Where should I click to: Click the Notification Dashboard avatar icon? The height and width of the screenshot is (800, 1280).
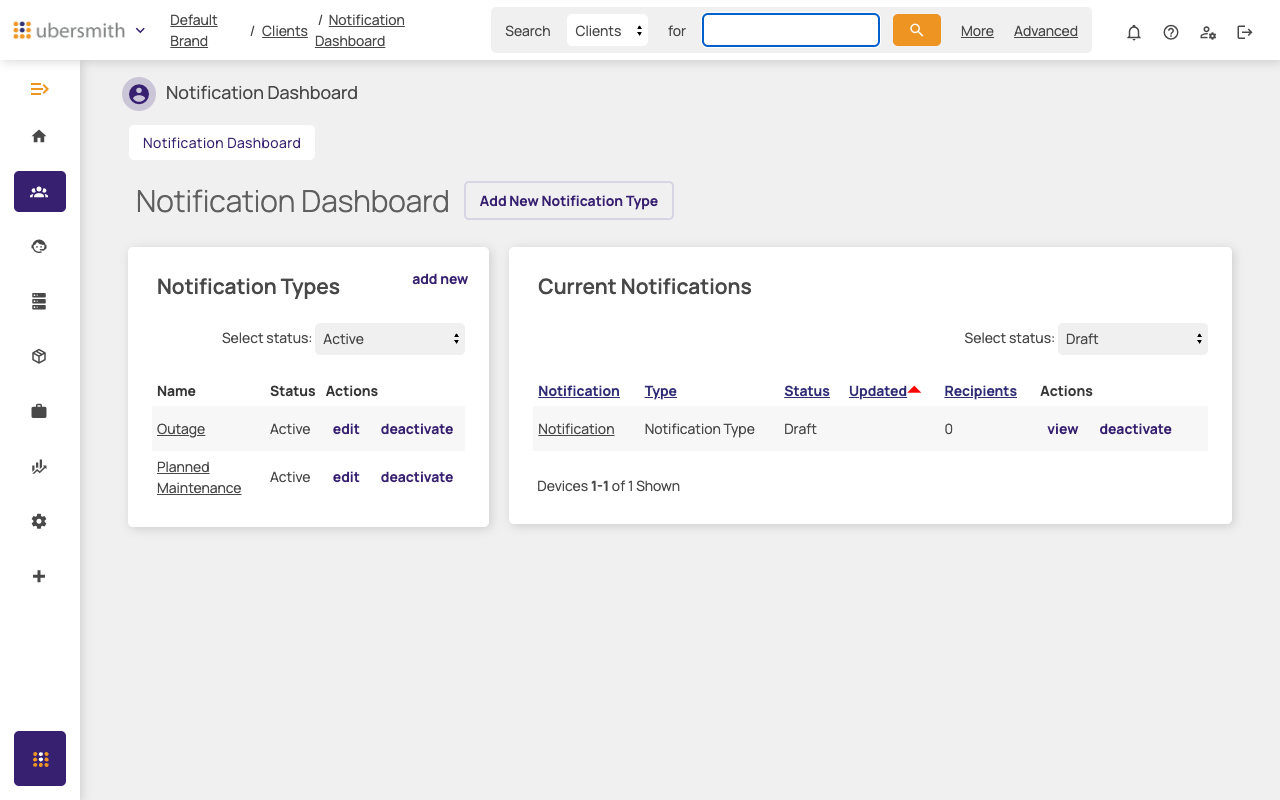(x=139, y=94)
